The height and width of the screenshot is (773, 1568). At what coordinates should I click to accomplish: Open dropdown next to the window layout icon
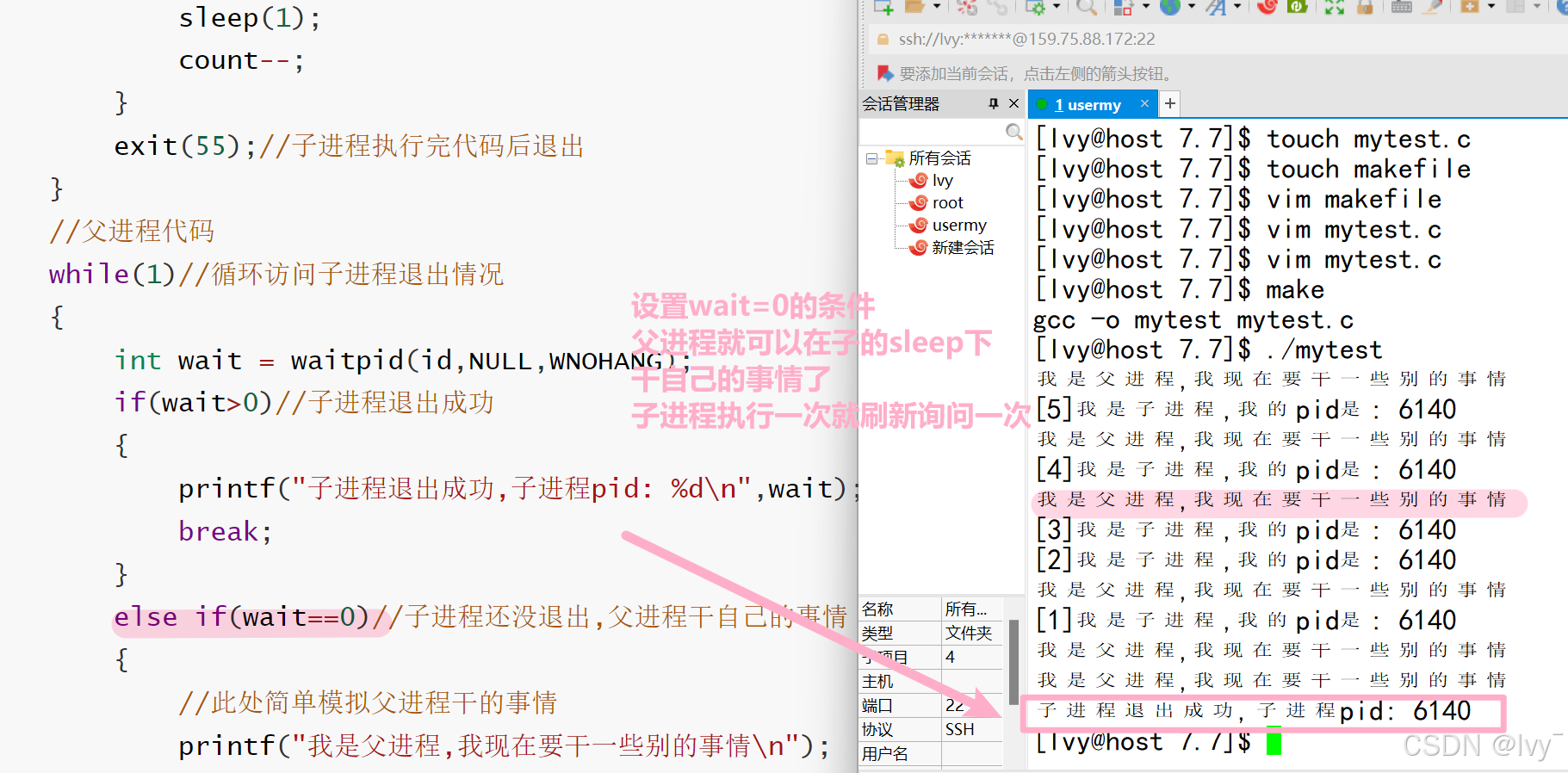coord(1537,7)
